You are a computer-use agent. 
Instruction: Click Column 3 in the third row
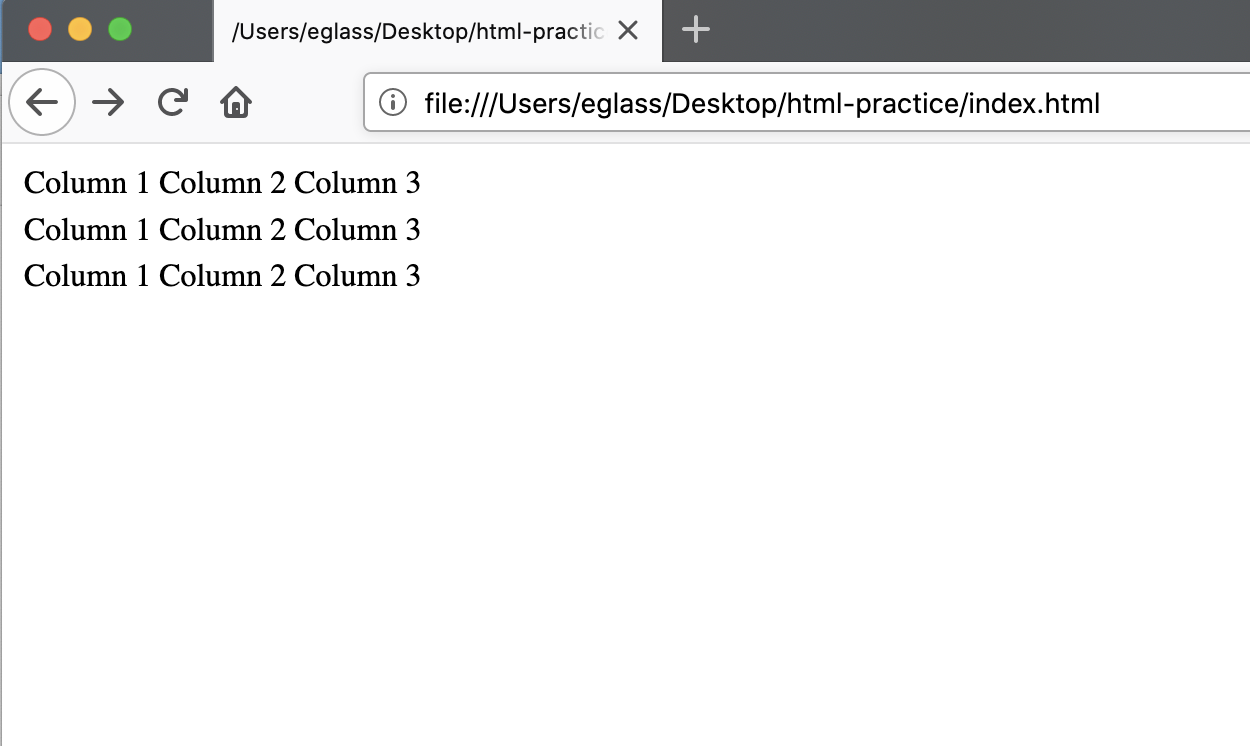[357, 276]
